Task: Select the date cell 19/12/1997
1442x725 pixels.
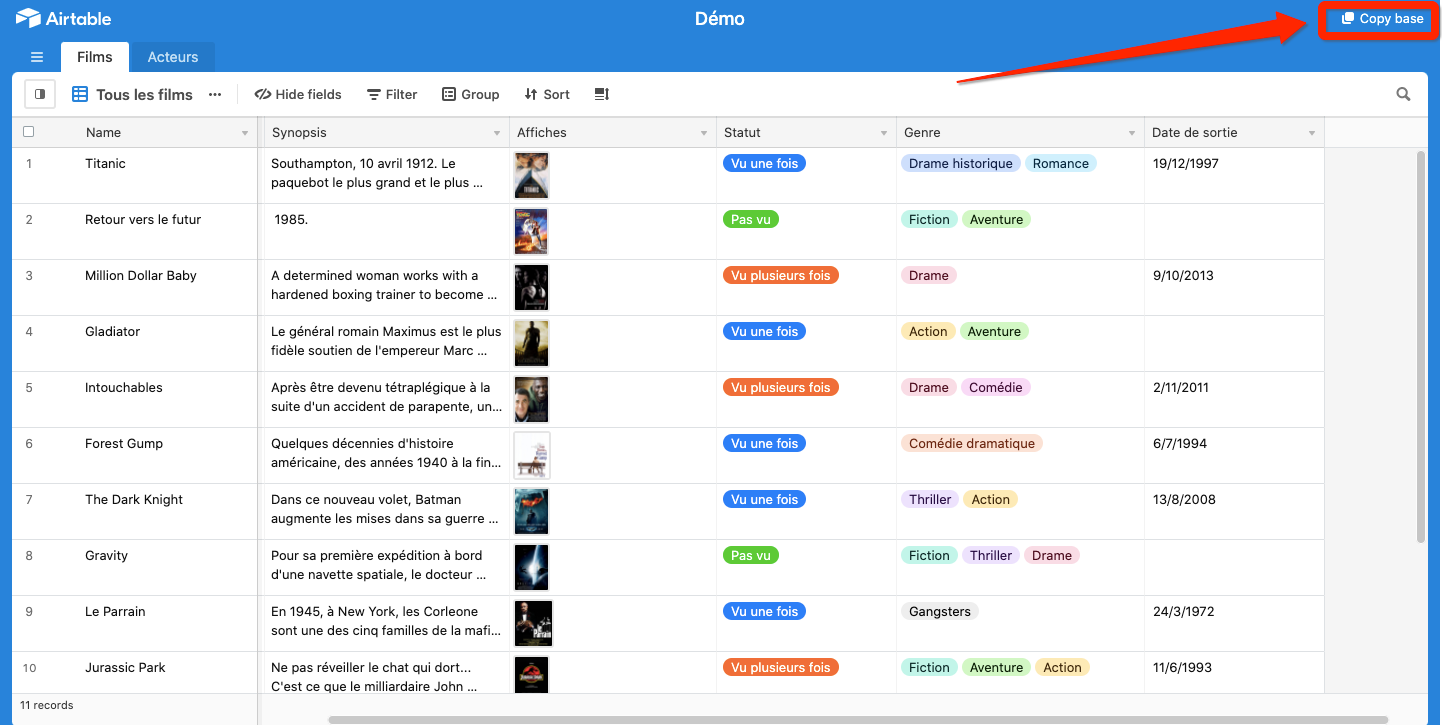Action: click(x=1234, y=176)
